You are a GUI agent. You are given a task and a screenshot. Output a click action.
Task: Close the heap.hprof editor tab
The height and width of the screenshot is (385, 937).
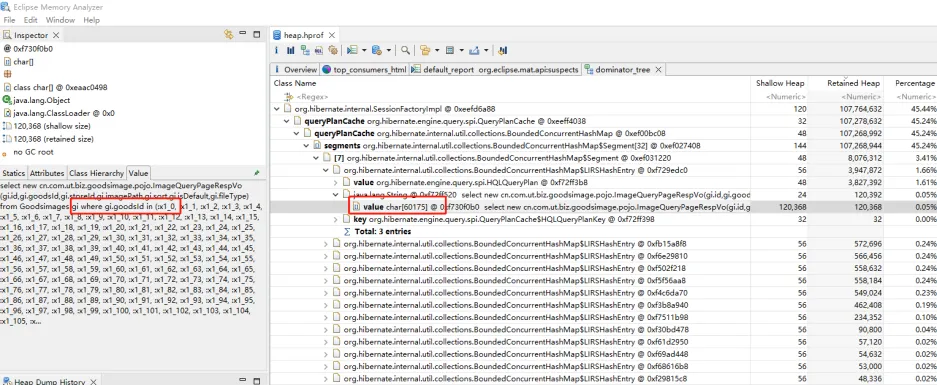tap(332, 35)
